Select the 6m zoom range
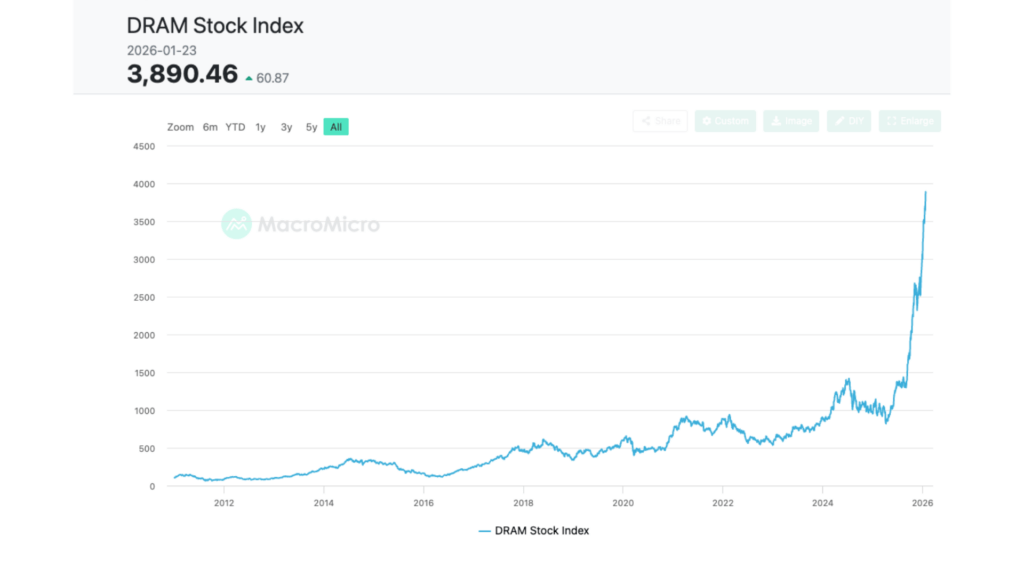This screenshot has width=1024, height=576. [210, 127]
